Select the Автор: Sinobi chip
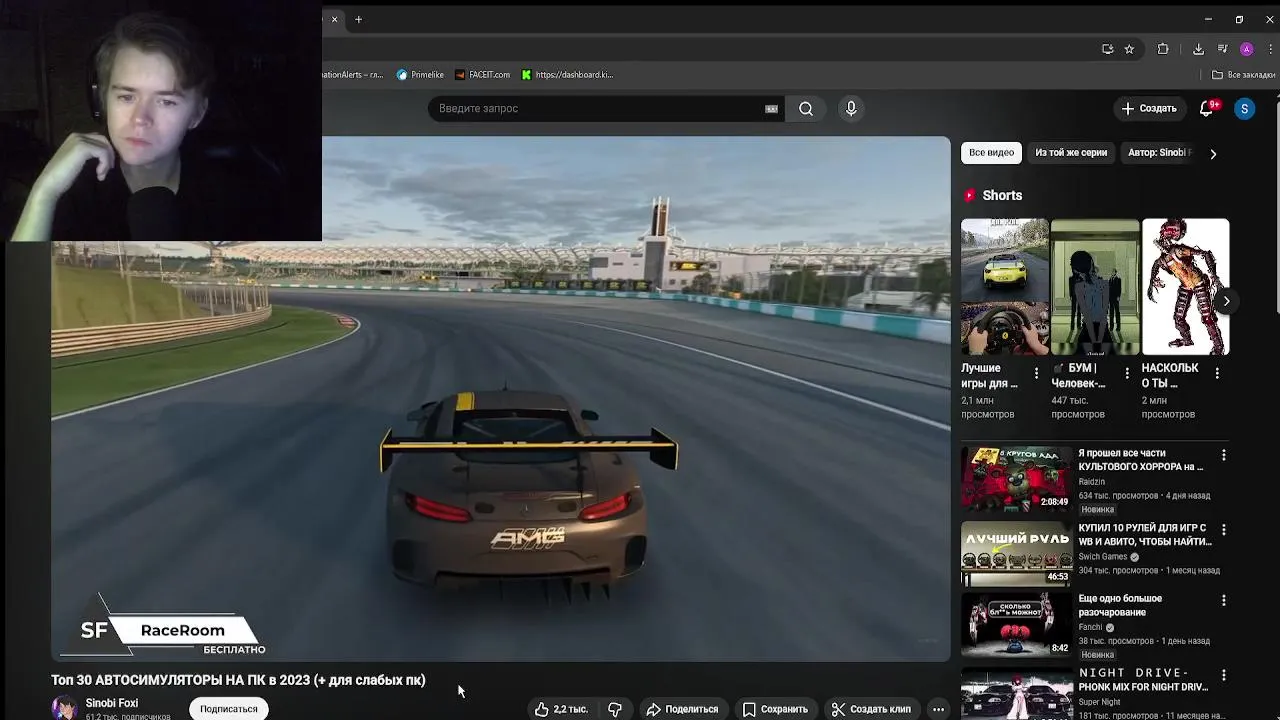This screenshot has width=1280, height=720. tap(1158, 153)
